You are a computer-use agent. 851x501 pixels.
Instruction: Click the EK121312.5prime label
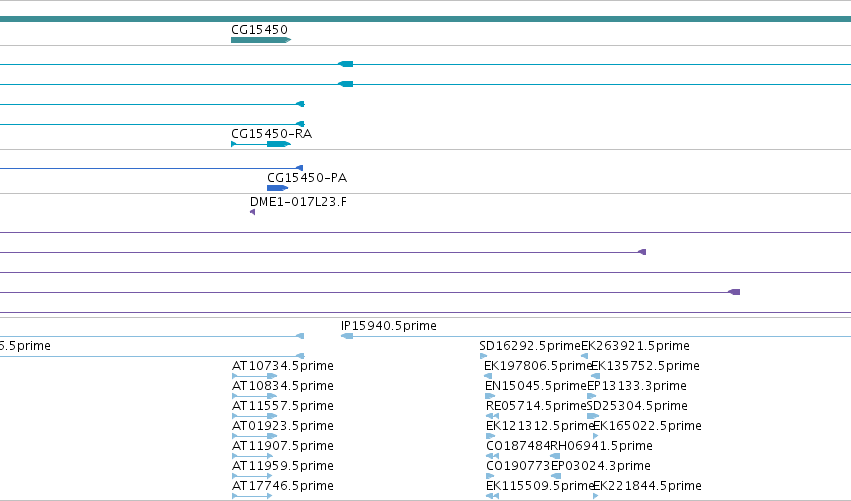(x=539, y=426)
